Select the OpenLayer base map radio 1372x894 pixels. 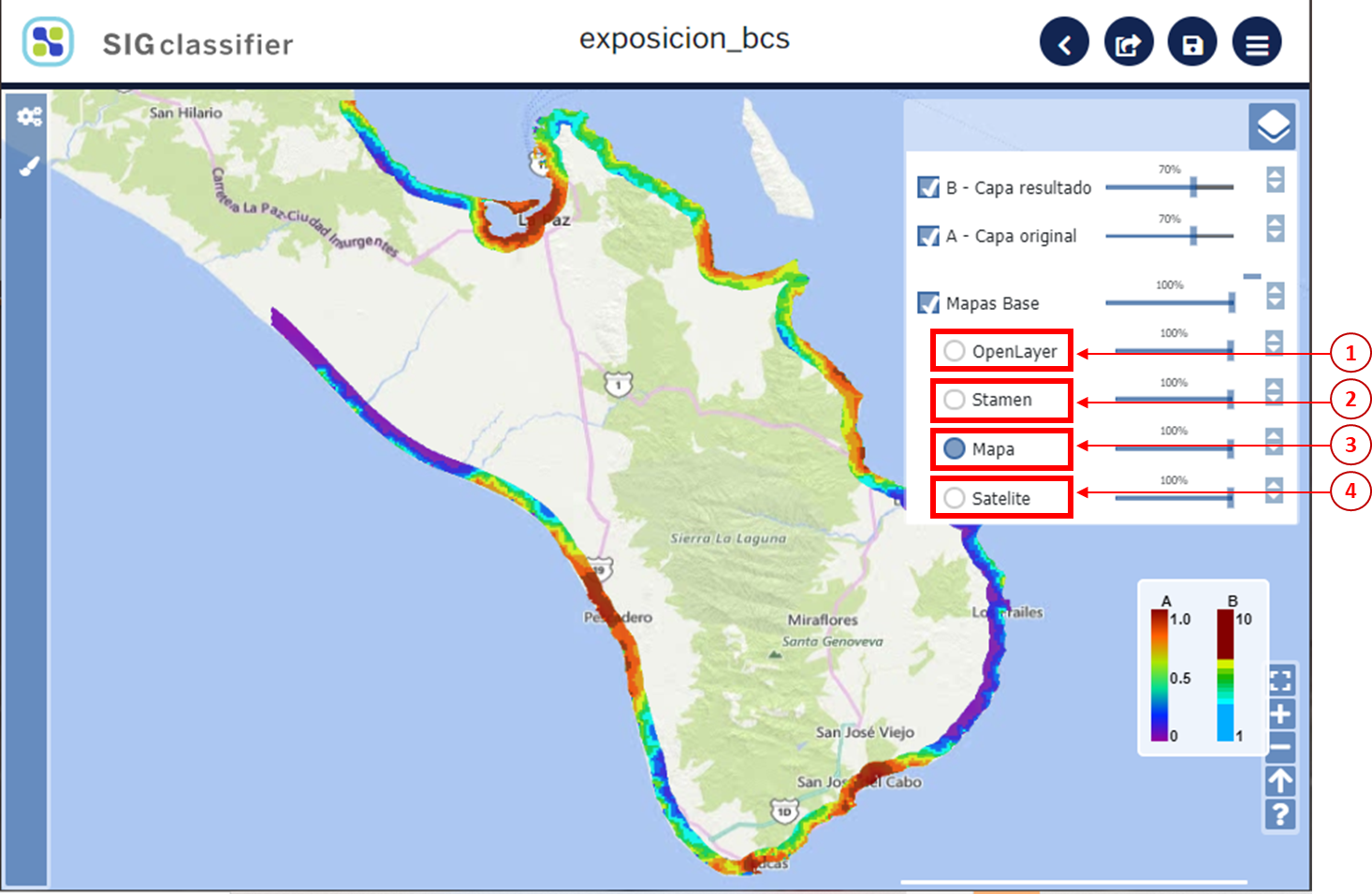pos(954,351)
